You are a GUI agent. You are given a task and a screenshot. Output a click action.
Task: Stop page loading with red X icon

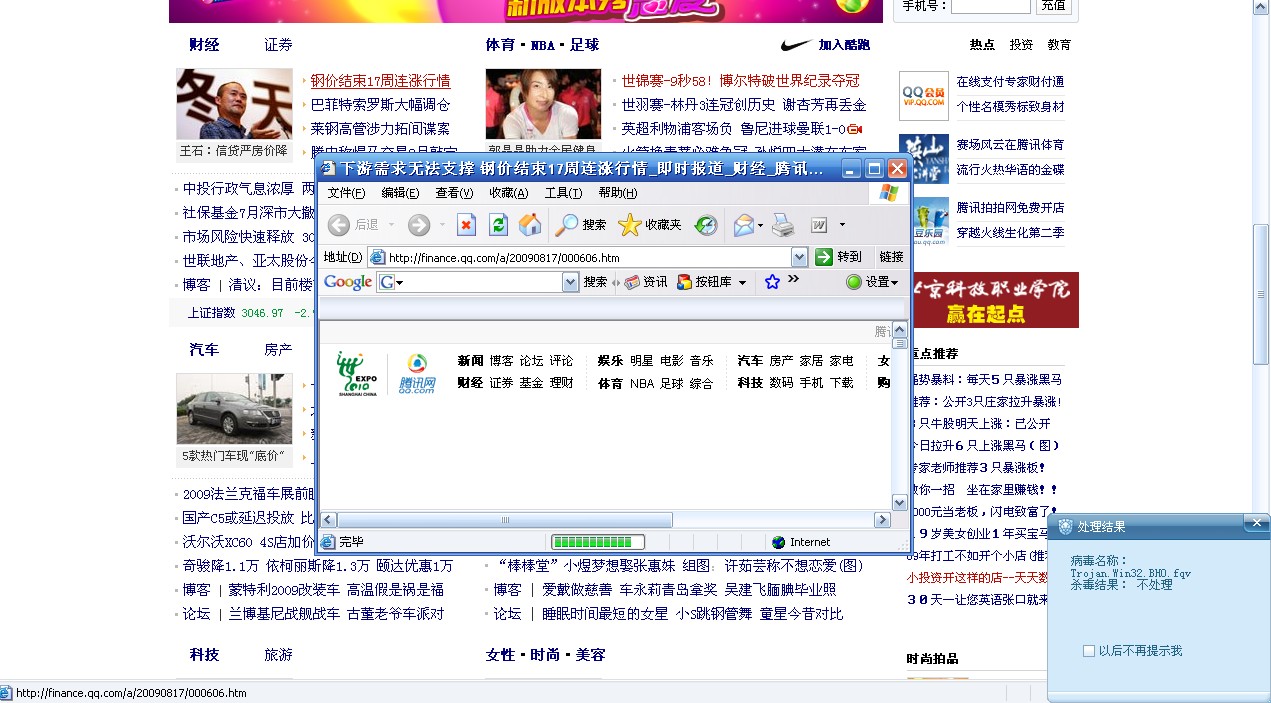click(466, 225)
